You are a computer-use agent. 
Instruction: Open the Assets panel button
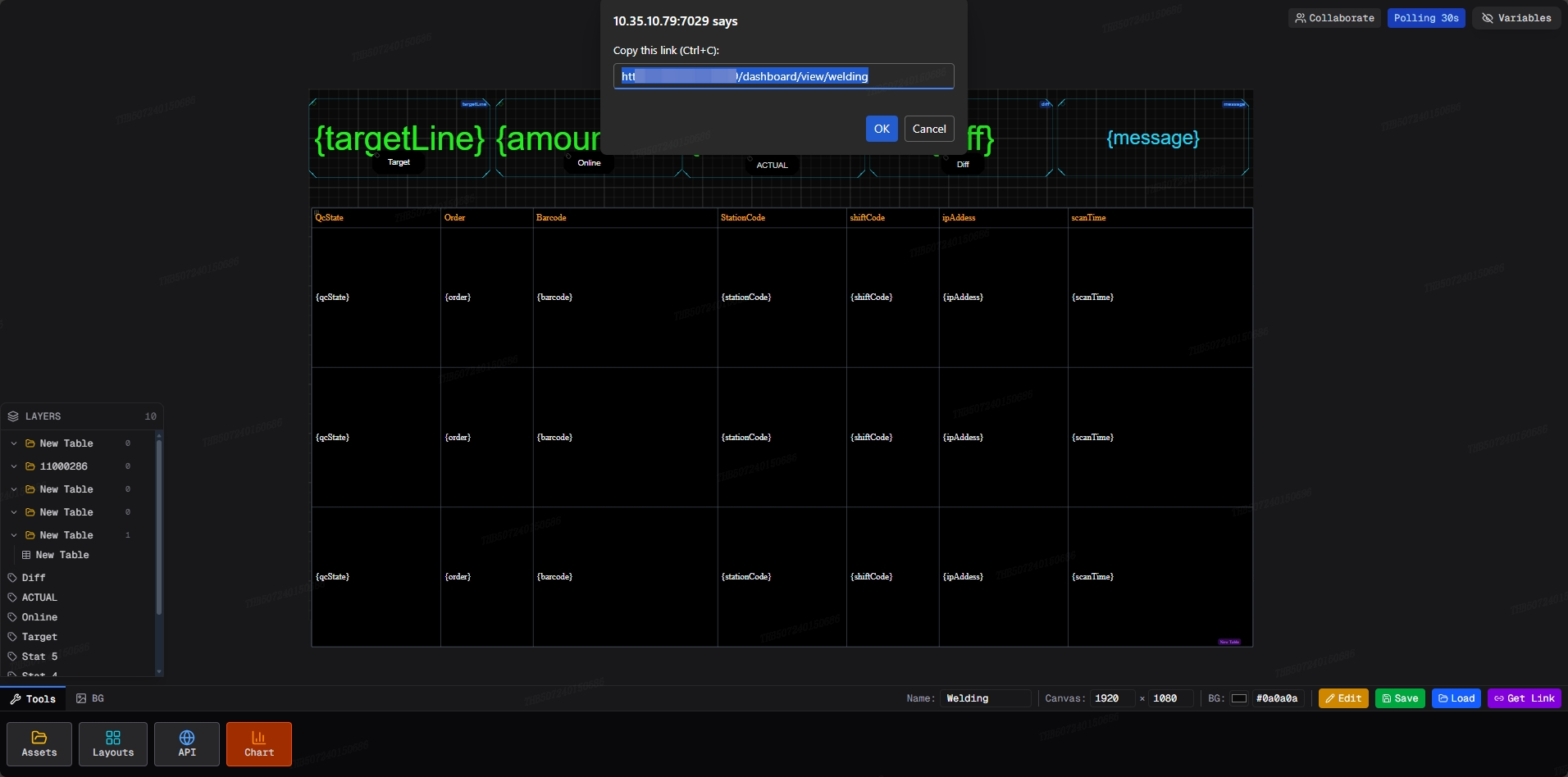click(x=39, y=743)
